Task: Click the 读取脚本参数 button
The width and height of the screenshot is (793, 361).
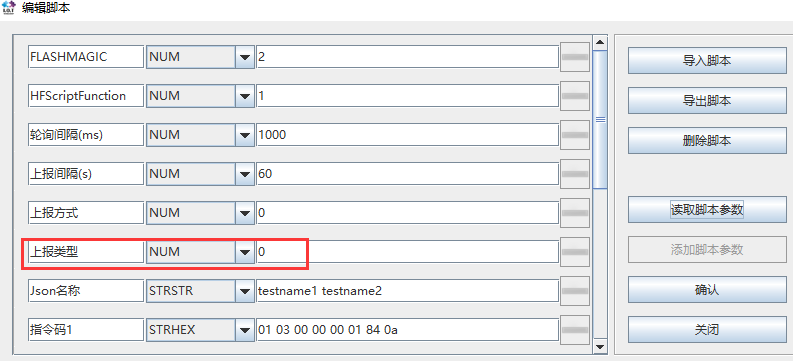Action: pyautogui.click(x=707, y=209)
